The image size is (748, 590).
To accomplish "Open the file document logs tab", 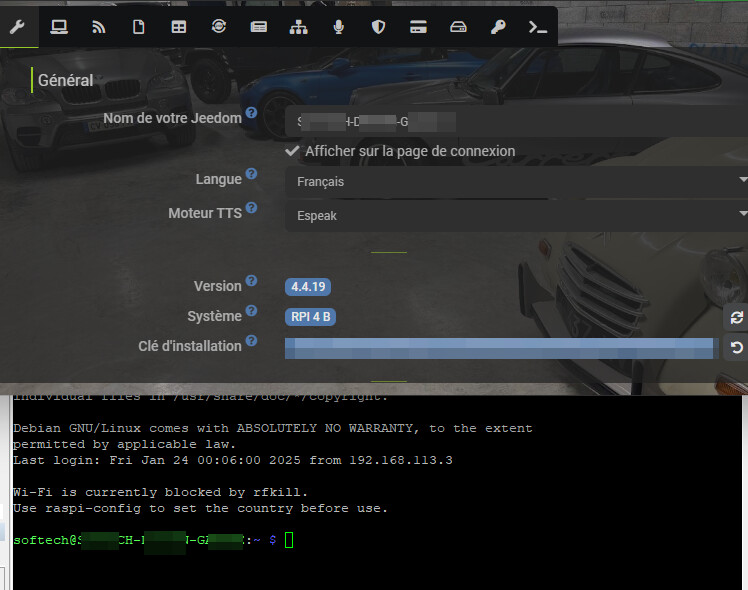I will 139,27.
